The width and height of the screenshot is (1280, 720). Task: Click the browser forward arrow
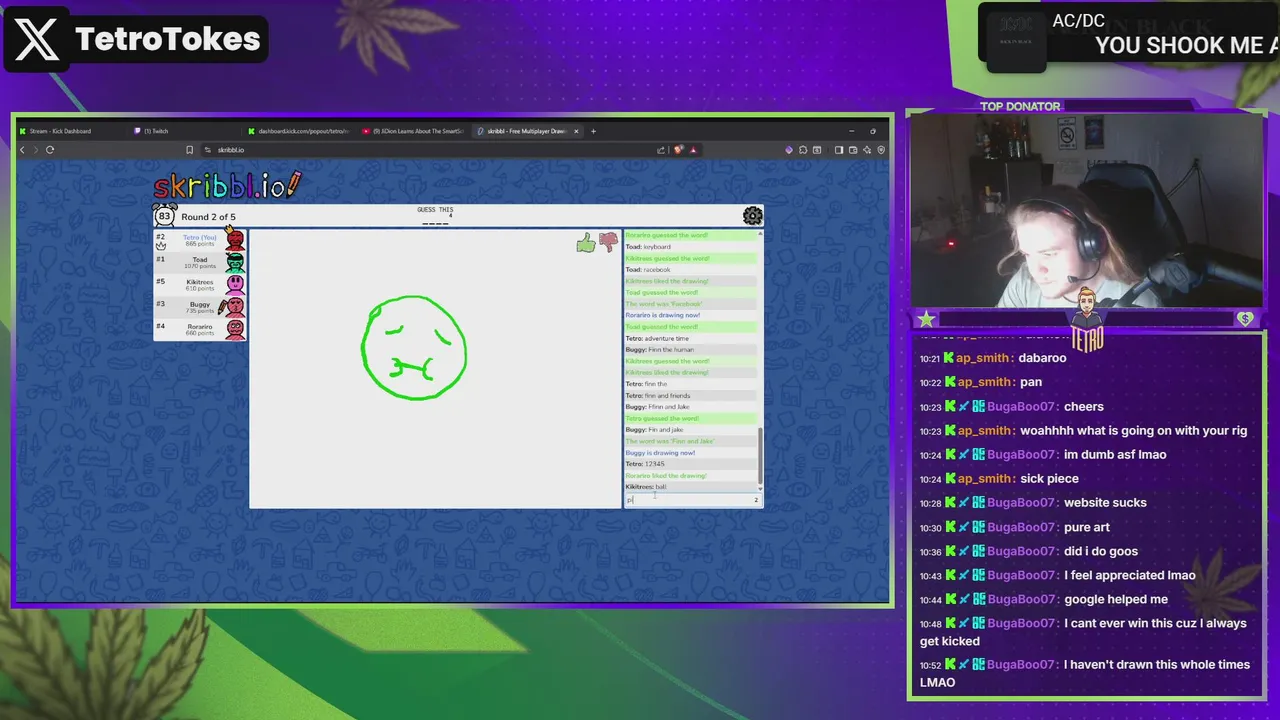click(x=36, y=150)
